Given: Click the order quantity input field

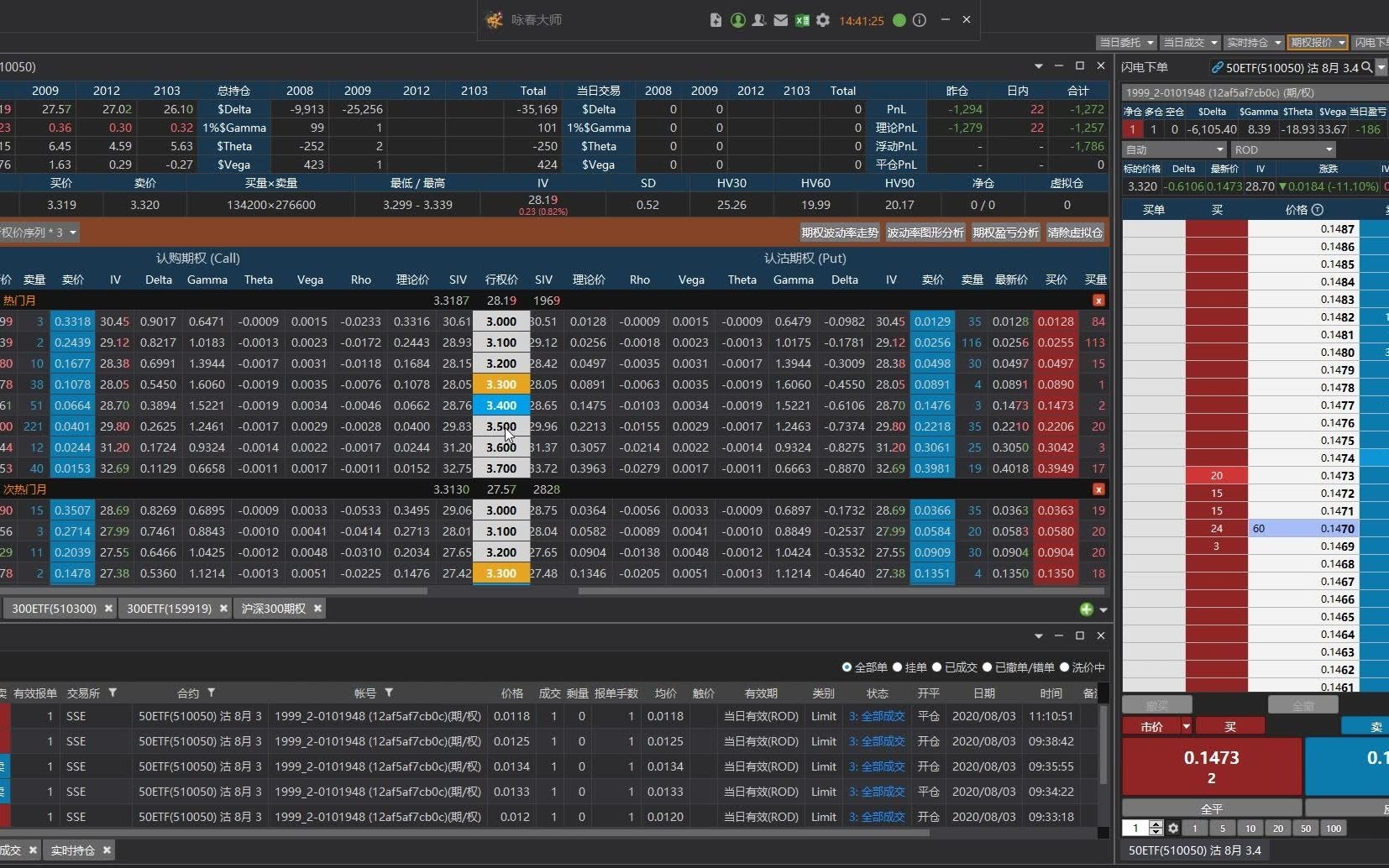Looking at the screenshot, I should [1136, 829].
